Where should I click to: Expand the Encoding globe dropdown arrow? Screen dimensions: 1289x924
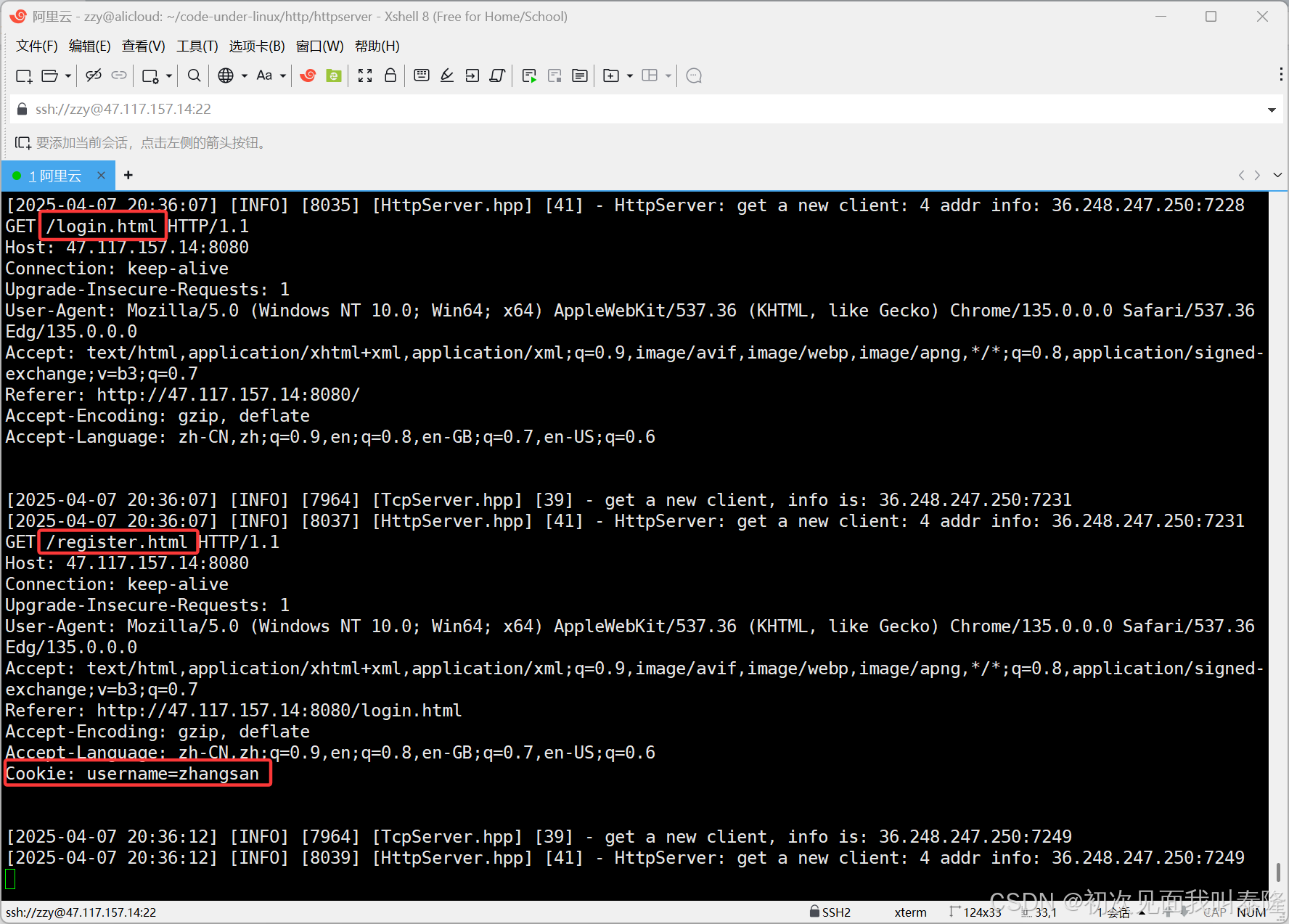pos(245,75)
